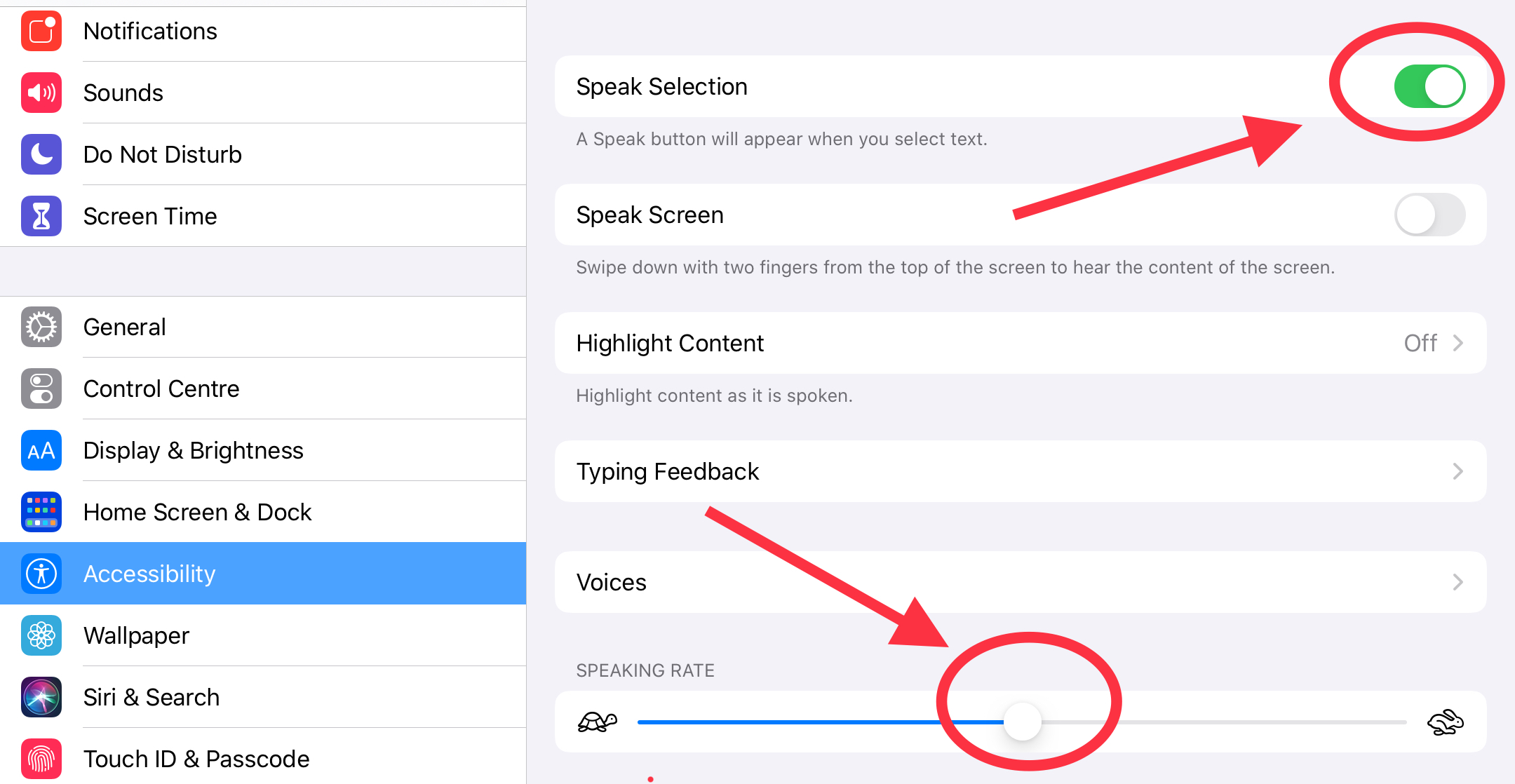The width and height of the screenshot is (1515, 784).
Task: Open the Siri & Search icon
Action: (41, 697)
